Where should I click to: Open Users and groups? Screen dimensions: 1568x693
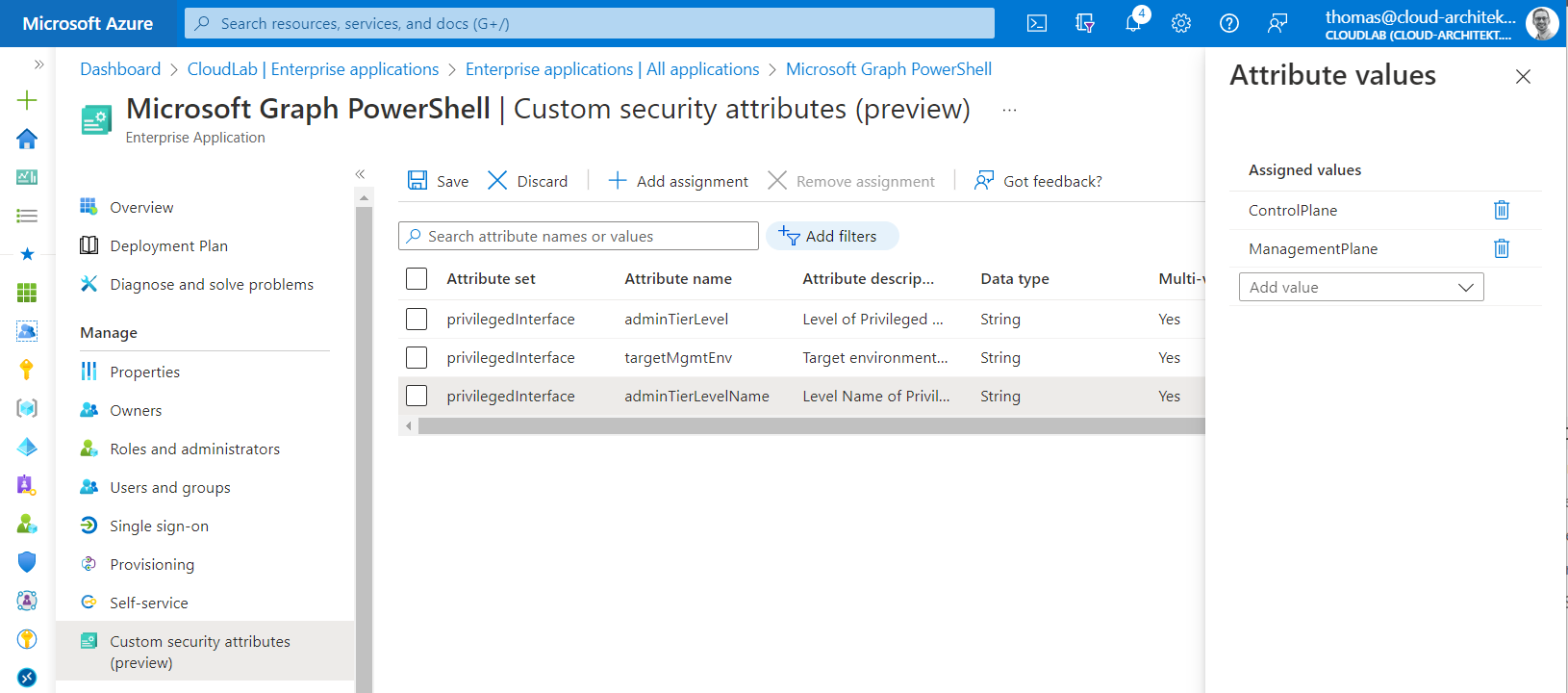(170, 487)
